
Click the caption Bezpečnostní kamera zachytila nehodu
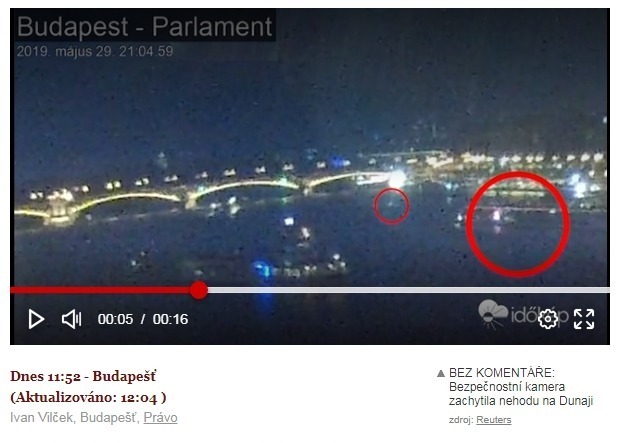coord(521,394)
